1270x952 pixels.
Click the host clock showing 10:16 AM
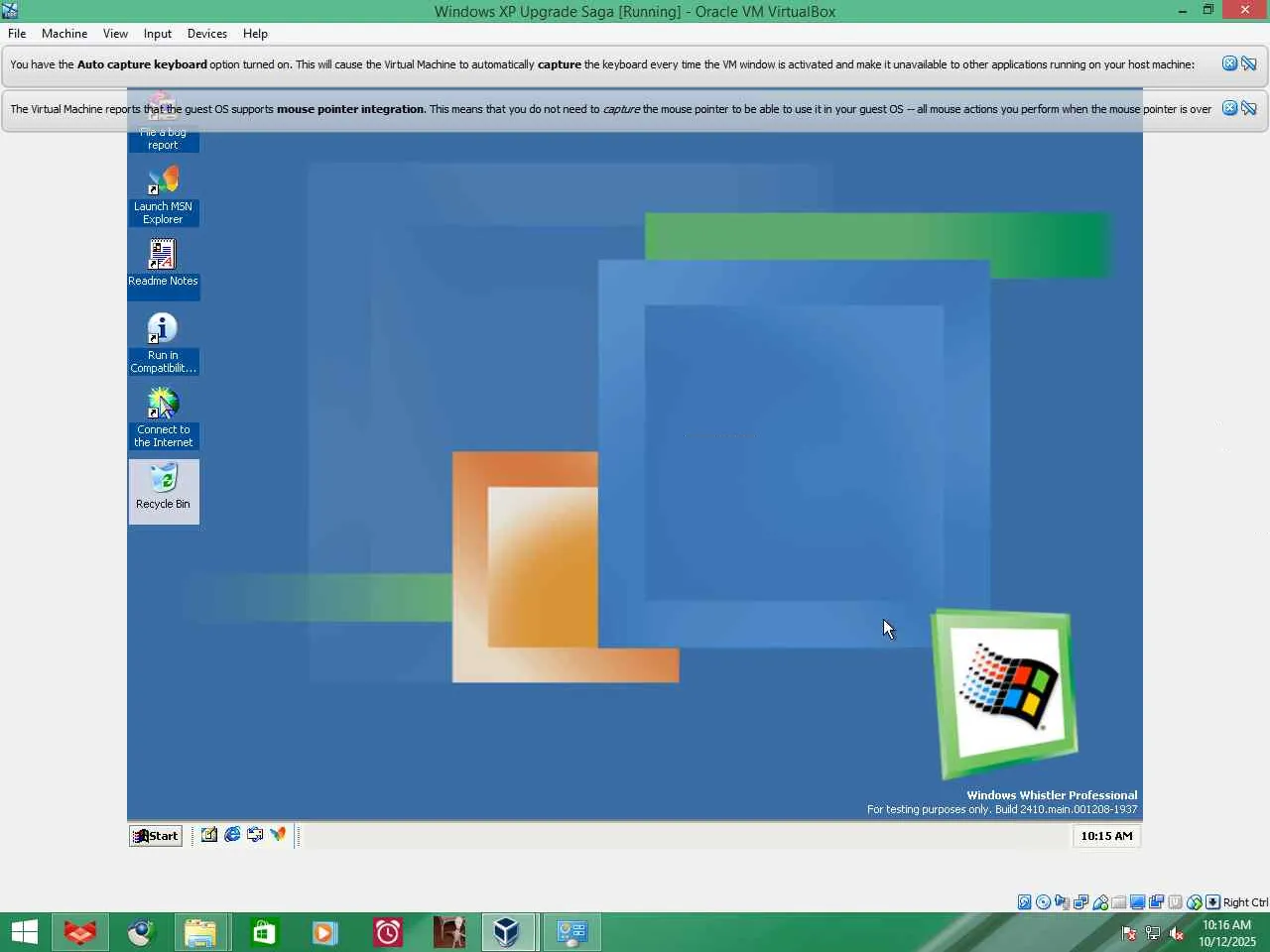pos(1227,933)
